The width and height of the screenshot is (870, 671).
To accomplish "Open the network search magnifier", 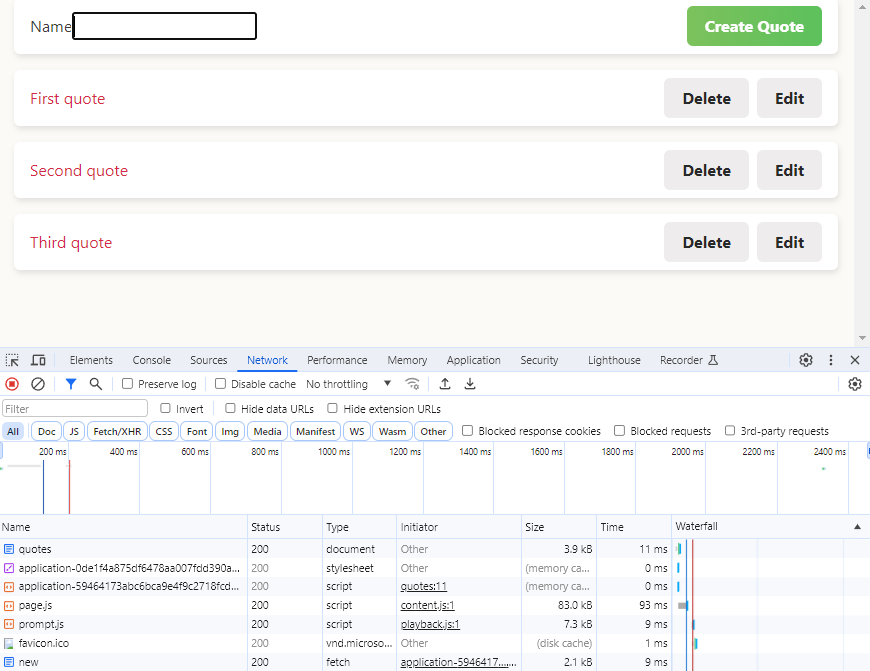I will coord(96,384).
